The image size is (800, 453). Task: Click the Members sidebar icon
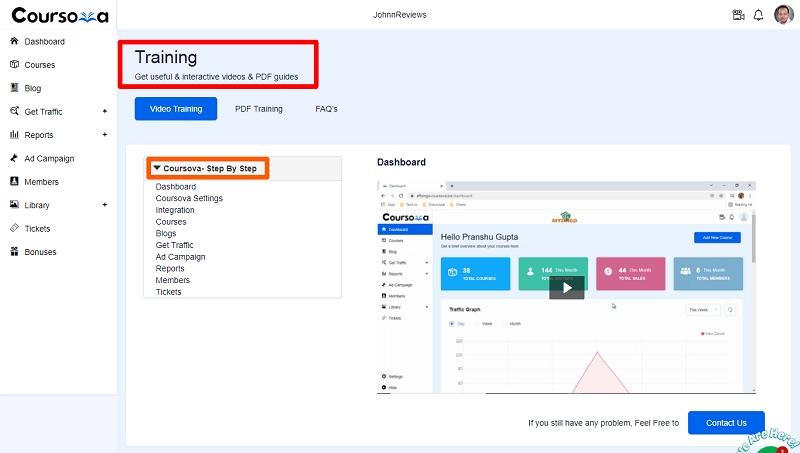14,181
